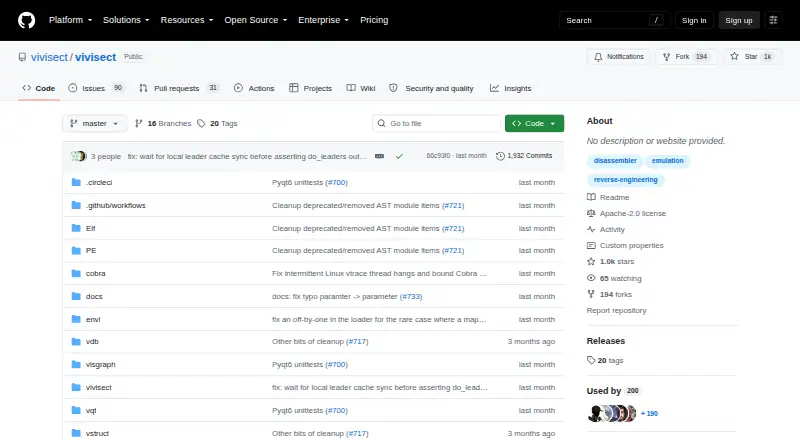Click the license scale icon
Screen dimensions: 800x440
(591, 213)
